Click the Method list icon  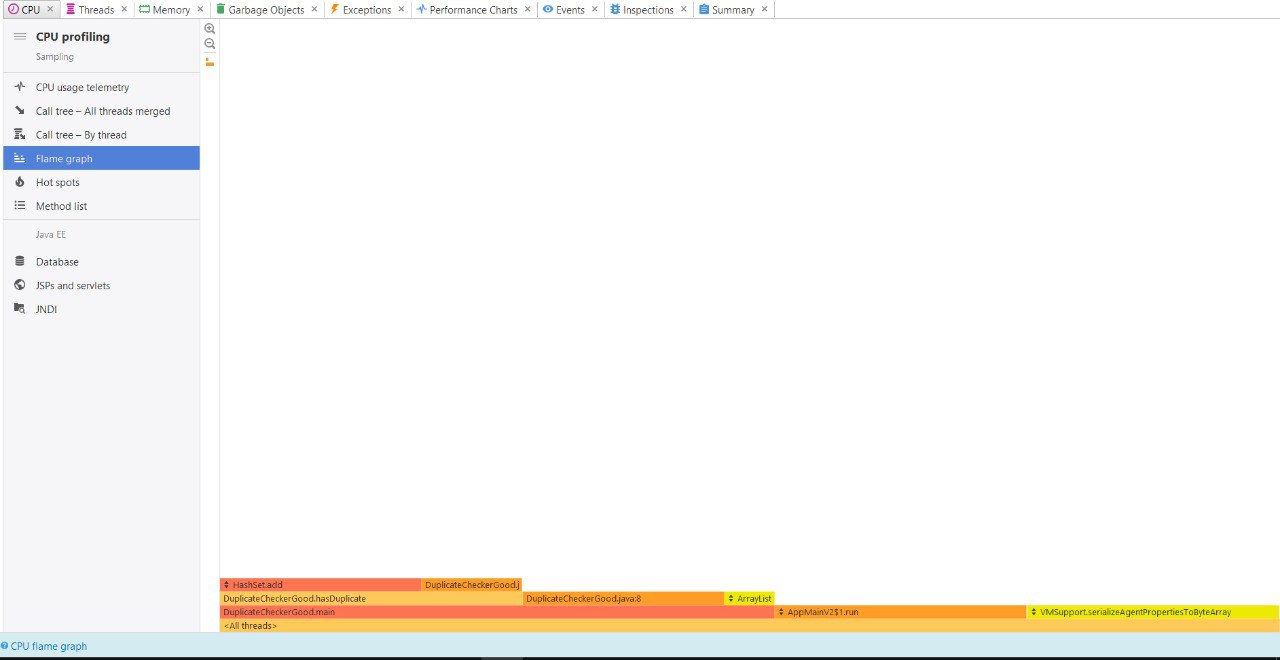coord(19,206)
